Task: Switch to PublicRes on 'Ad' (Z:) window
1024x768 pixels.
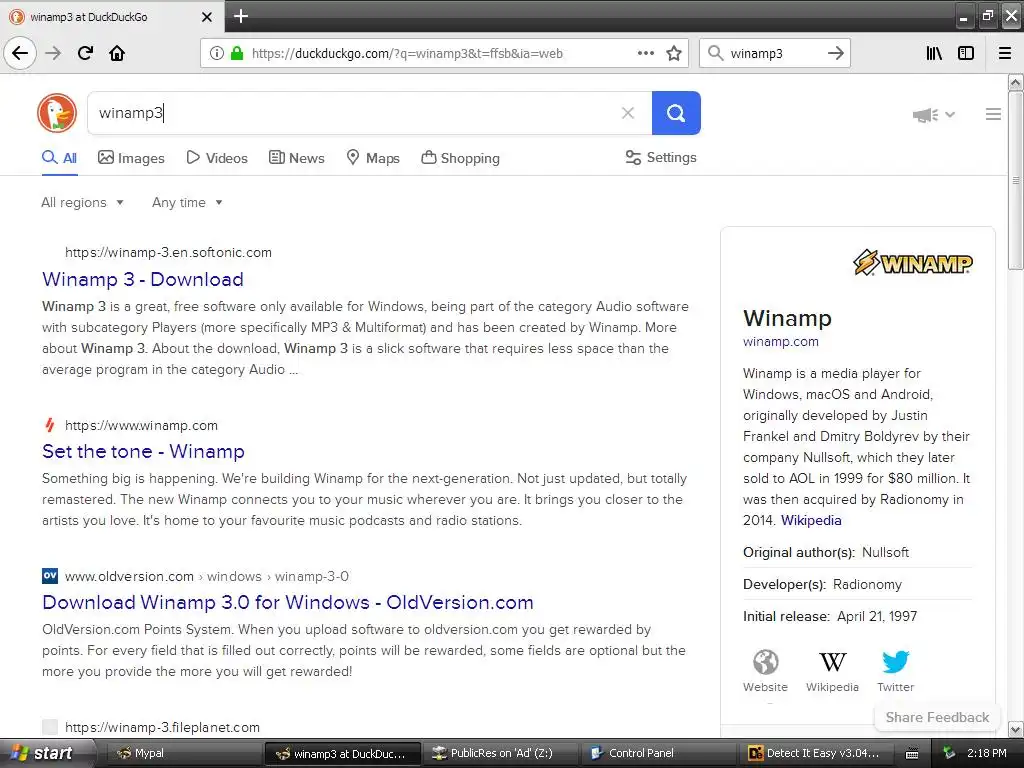Action: click(x=501, y=754)
